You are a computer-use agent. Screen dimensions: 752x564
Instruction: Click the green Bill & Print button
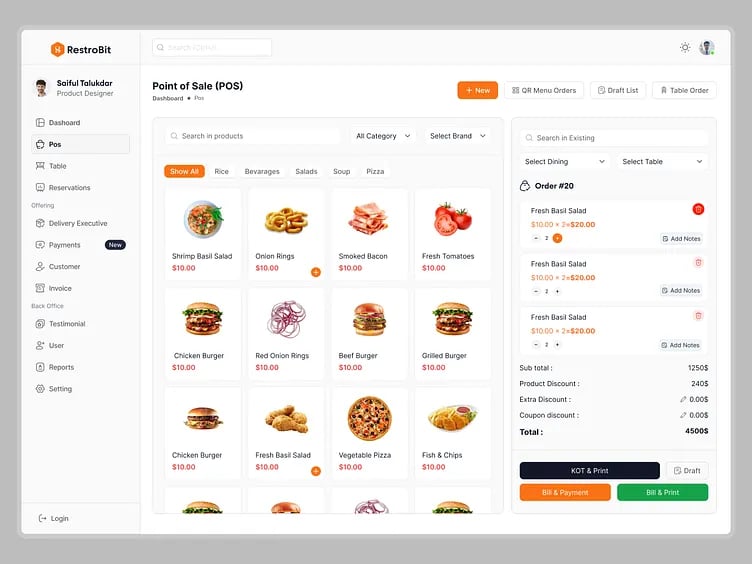pyautogui.click(x=662, y=493)
